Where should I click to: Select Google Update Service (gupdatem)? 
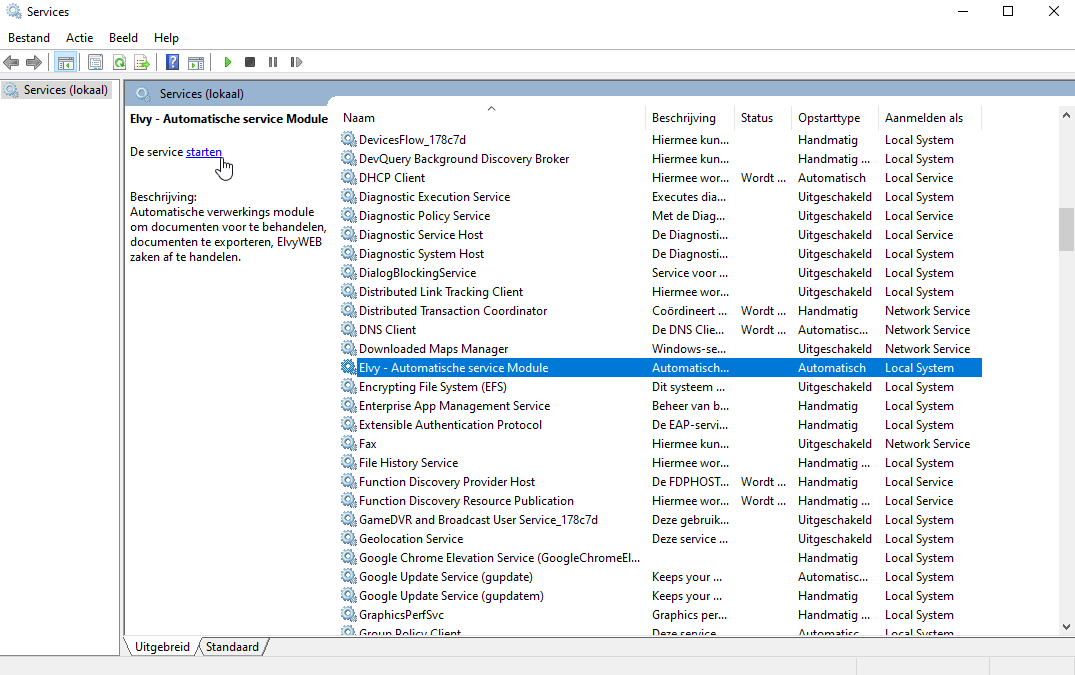pos(661,596)
